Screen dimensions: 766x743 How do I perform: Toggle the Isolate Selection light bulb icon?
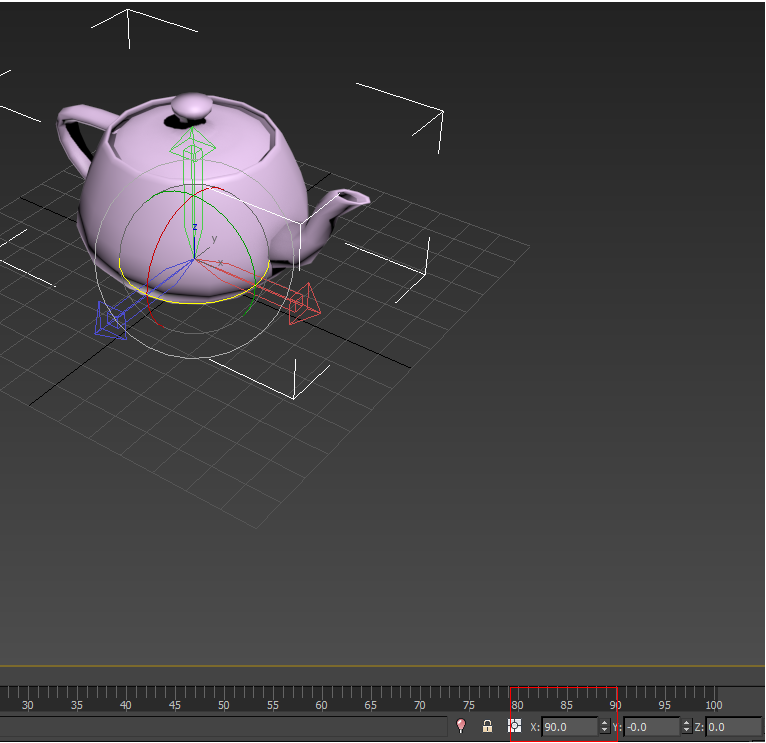[x=461, y=726]
